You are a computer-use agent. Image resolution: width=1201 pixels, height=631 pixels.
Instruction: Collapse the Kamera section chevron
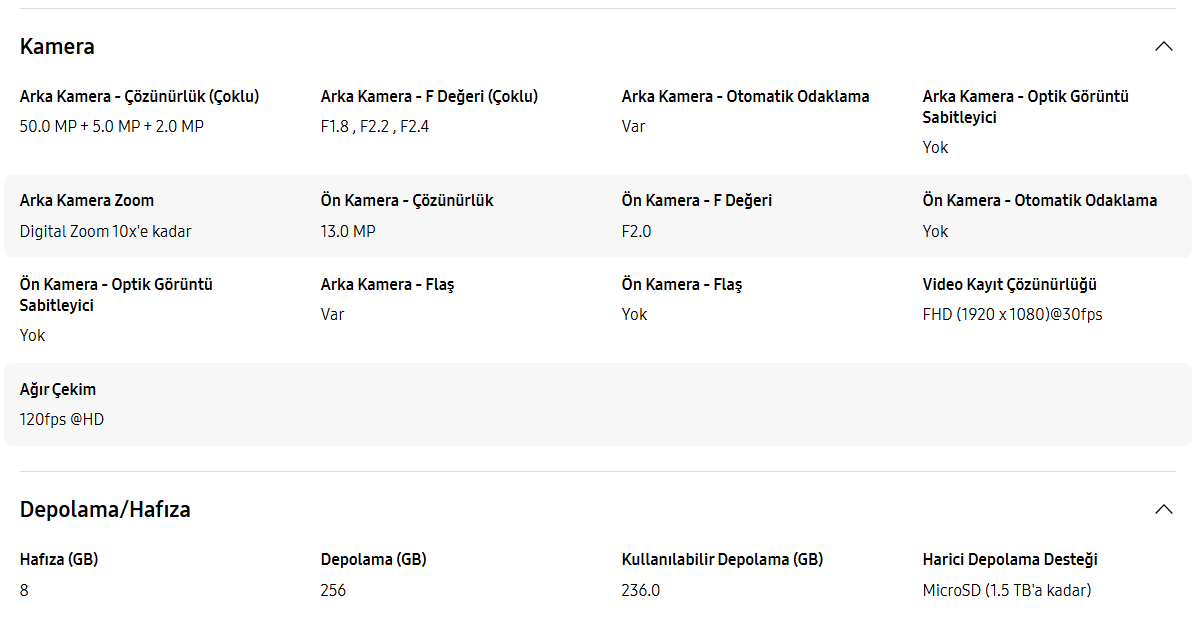point(1163,46)
